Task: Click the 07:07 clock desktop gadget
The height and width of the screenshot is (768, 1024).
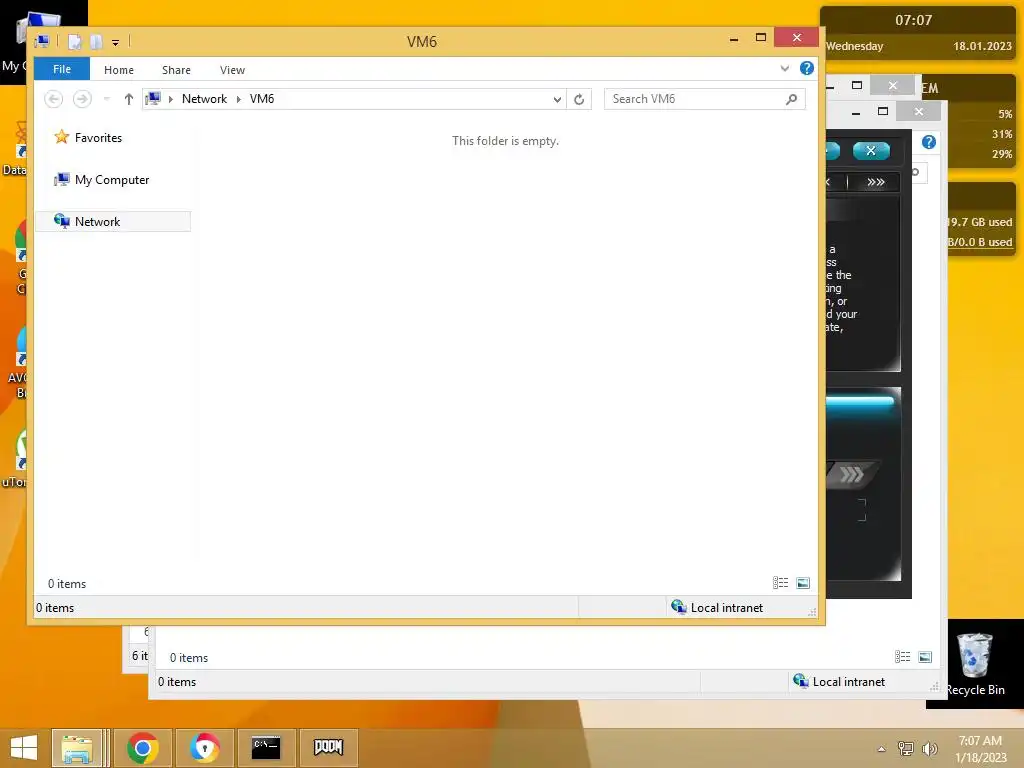Action: [x=914, y=20]
